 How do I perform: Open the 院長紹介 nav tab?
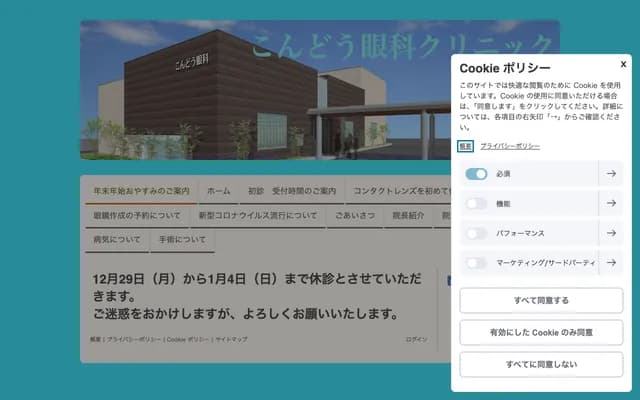408,216
